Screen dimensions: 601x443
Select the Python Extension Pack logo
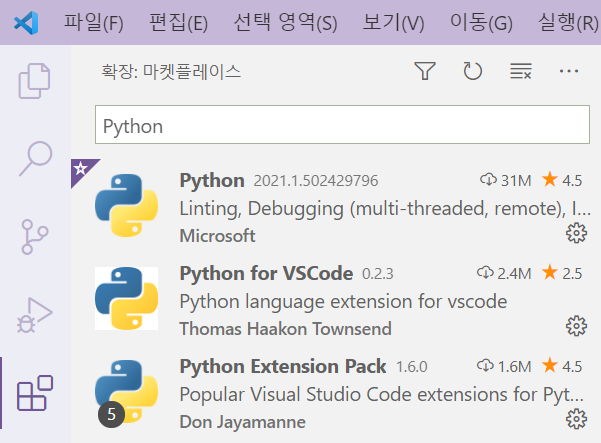point(126,392)
